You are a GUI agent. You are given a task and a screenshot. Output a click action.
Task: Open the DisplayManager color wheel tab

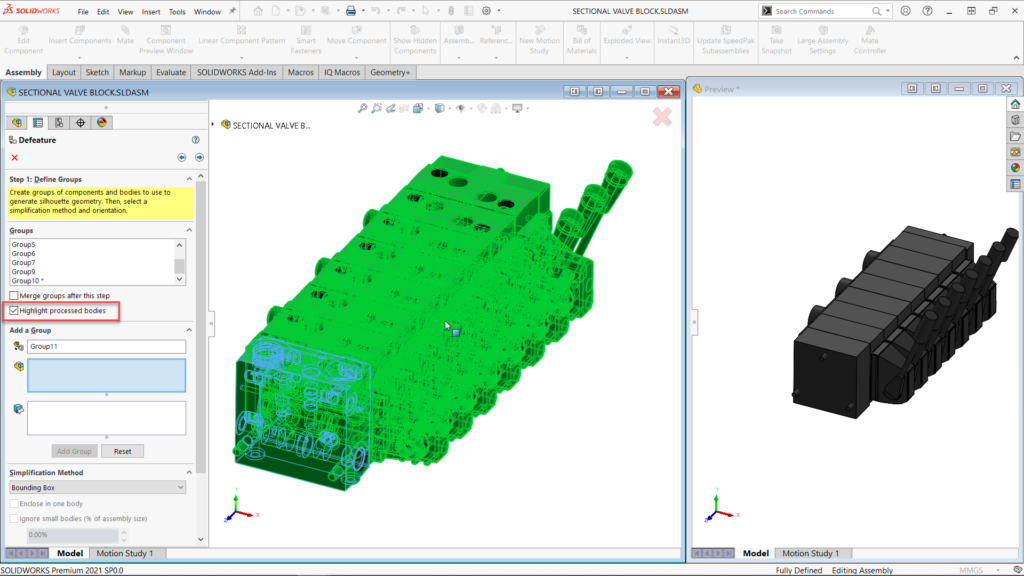coord(102,122)
